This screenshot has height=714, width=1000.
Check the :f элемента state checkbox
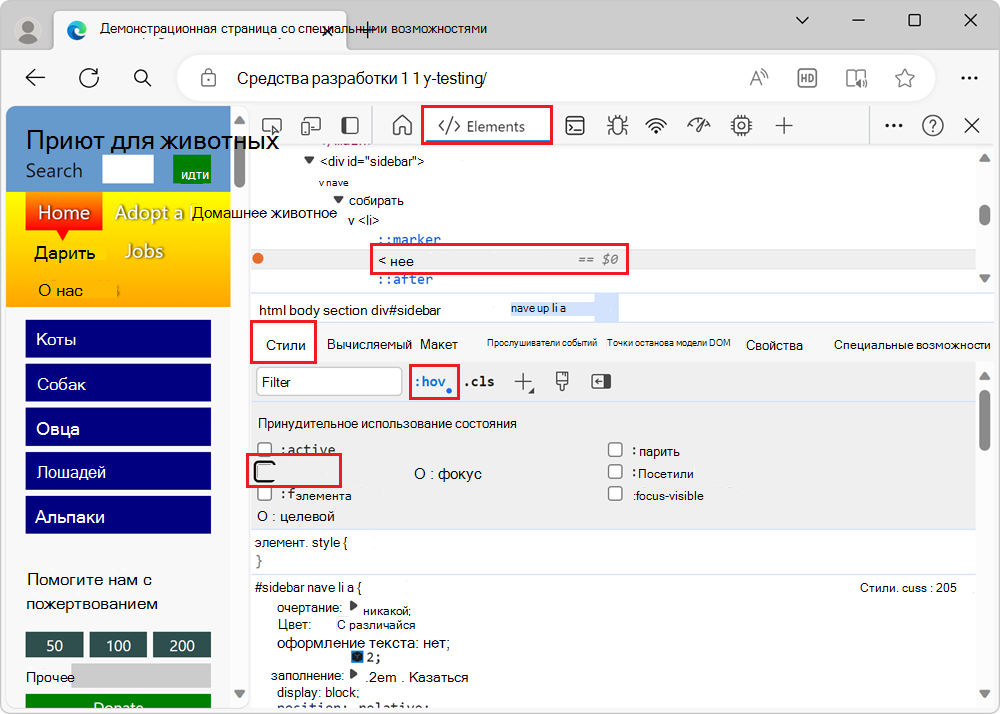[265, 494]
